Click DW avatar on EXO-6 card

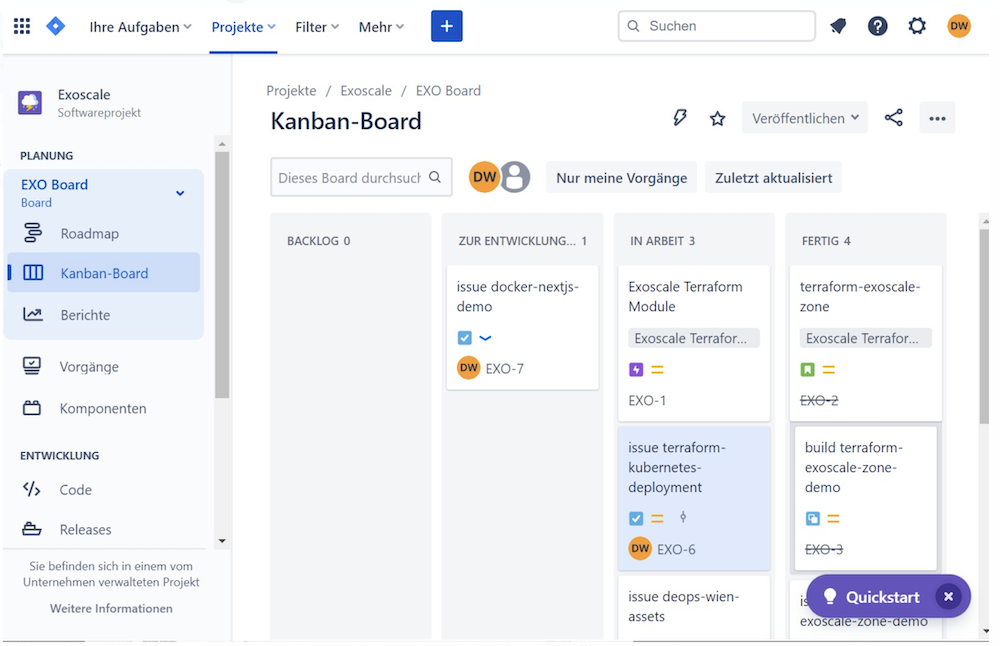pyautogui.click(x=640, y=548)
